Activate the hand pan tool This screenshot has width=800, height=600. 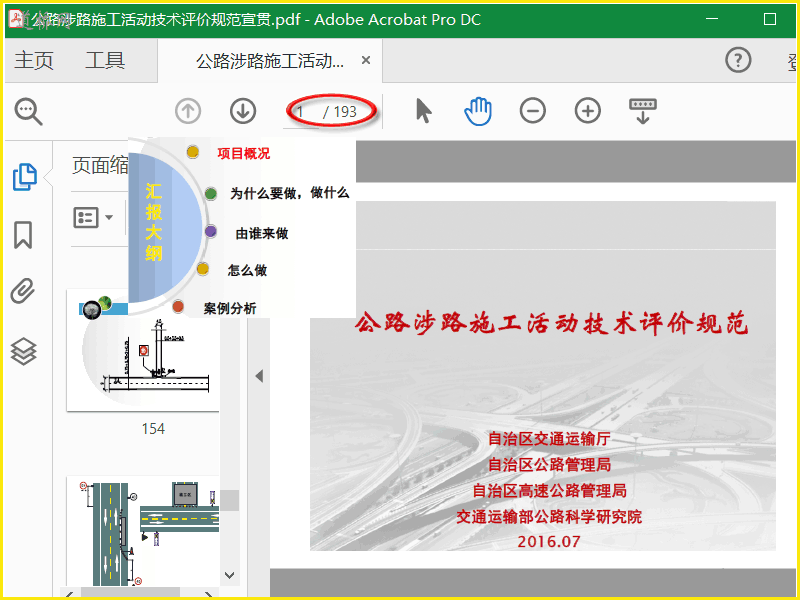(478, 111)
